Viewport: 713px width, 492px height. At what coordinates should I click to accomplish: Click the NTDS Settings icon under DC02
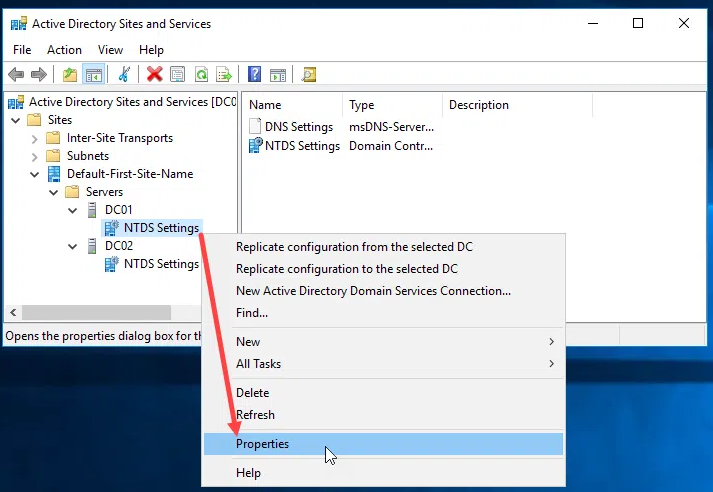point(111,264)
